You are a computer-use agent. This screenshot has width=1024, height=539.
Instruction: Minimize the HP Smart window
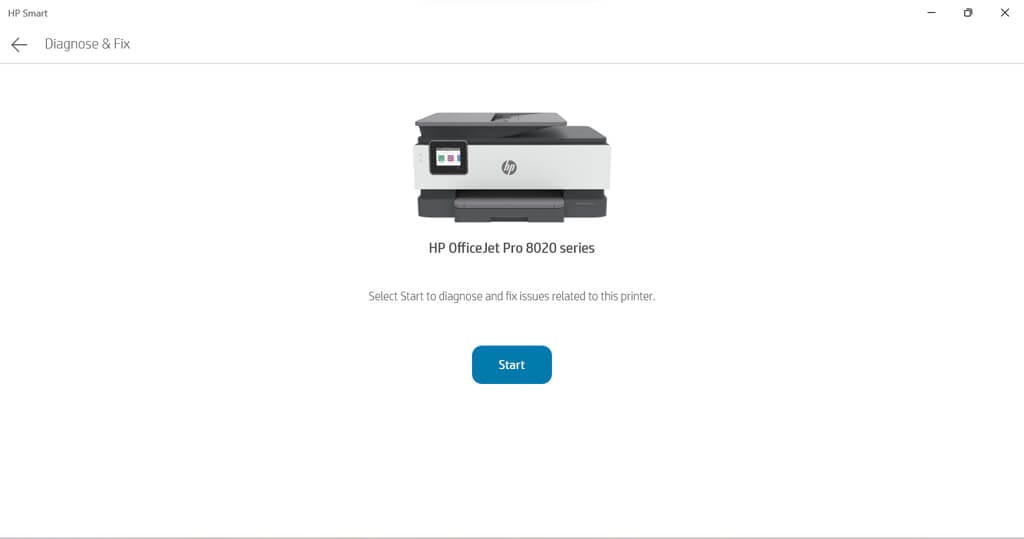coord(931,12)
